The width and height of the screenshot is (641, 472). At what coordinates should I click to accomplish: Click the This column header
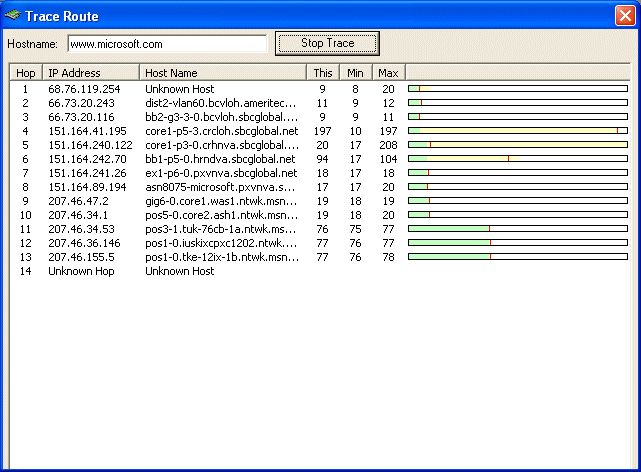(x=322, y=73)
